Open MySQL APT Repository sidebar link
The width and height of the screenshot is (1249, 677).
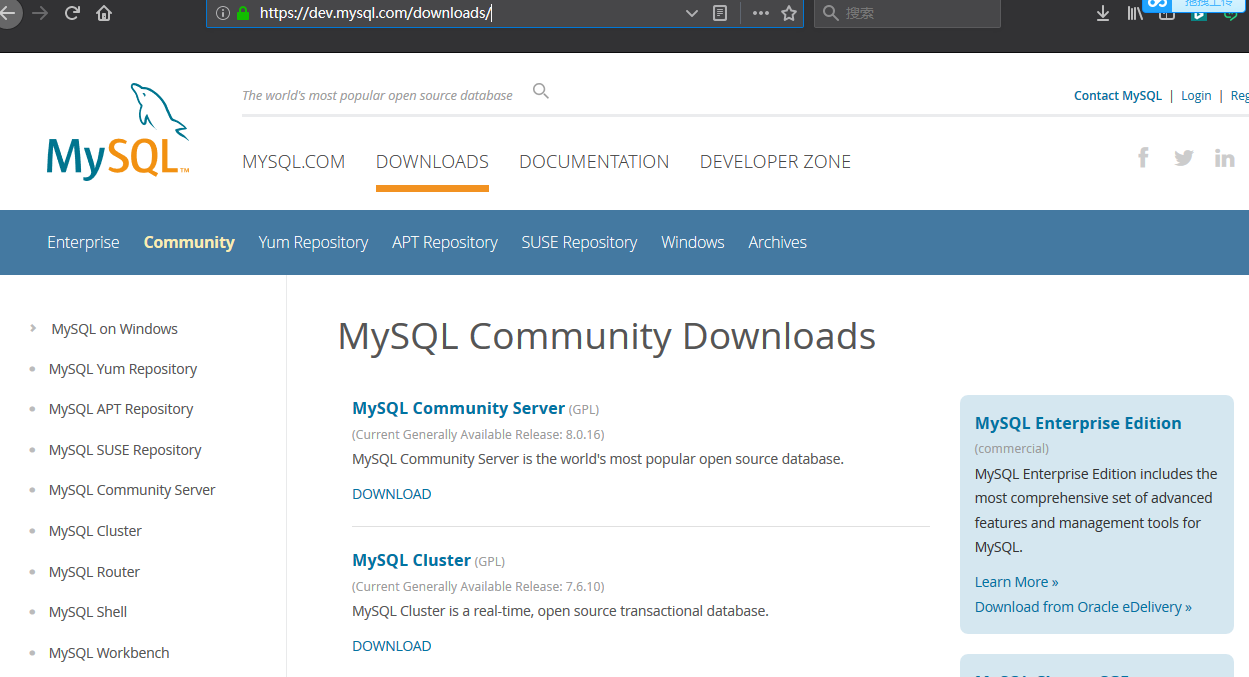[121, 409]
